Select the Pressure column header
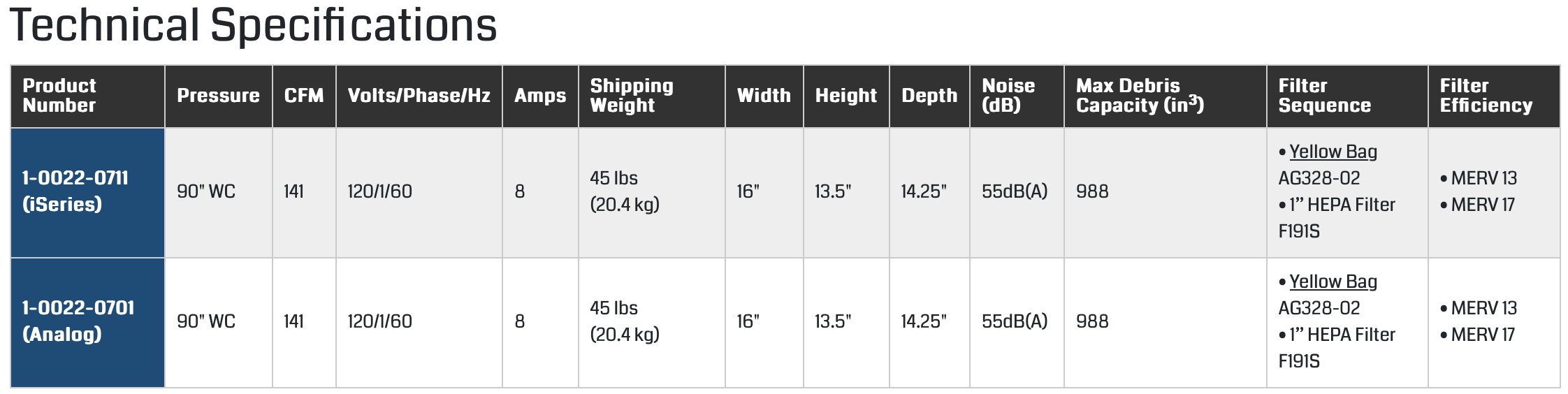This screenshot has width=1568, height=394. (x=218, y=96)
